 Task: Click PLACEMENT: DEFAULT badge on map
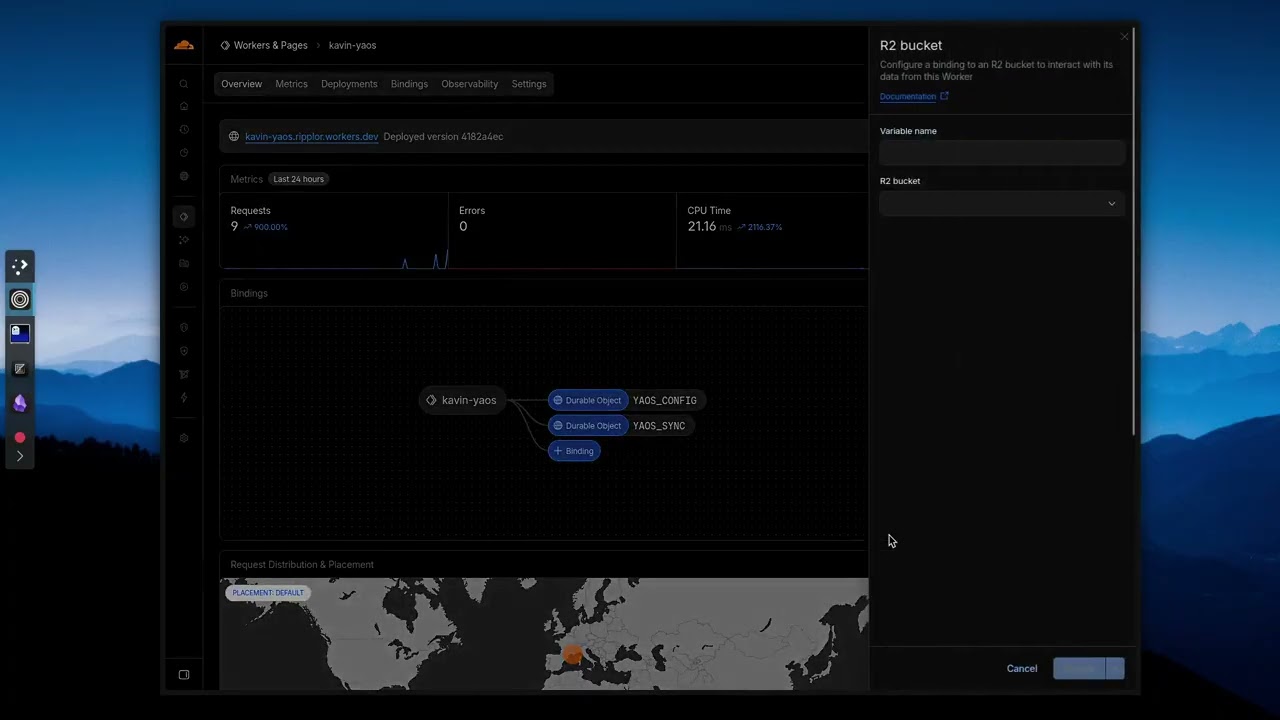[268, 592]
